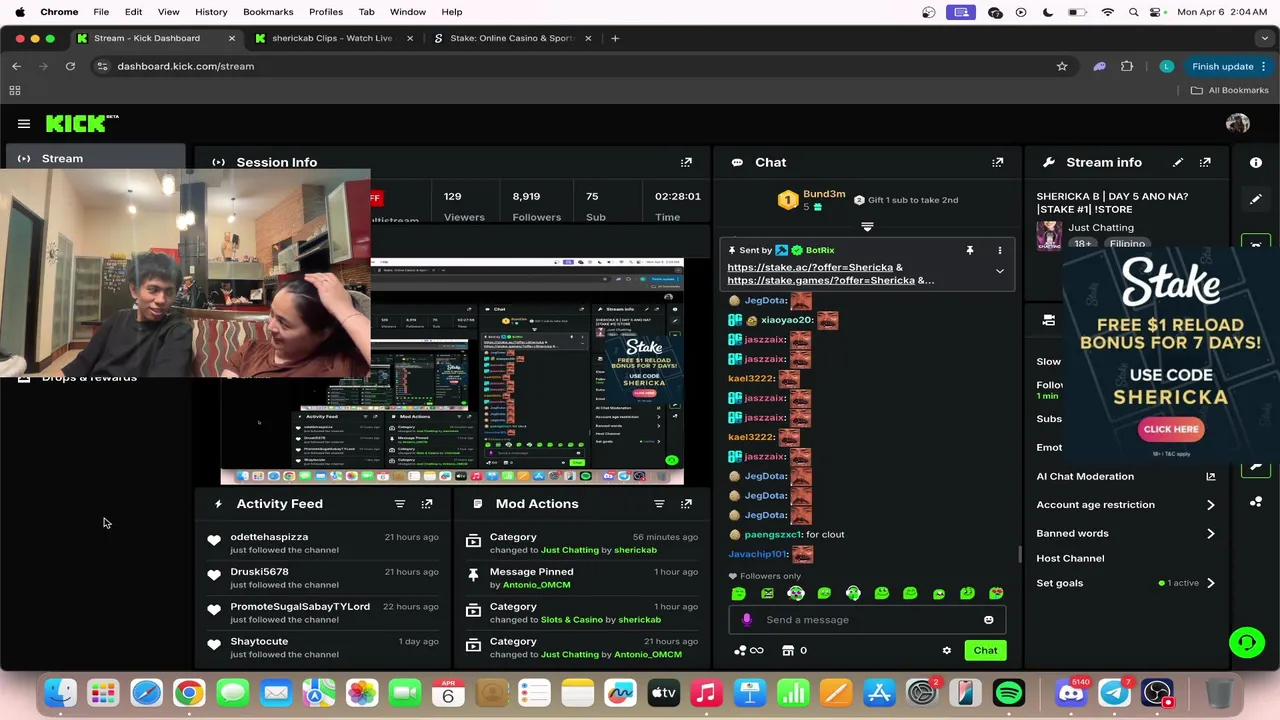Open Chrome extensions puzzle icon
1280x720 pixels.
coord(1127,66)
